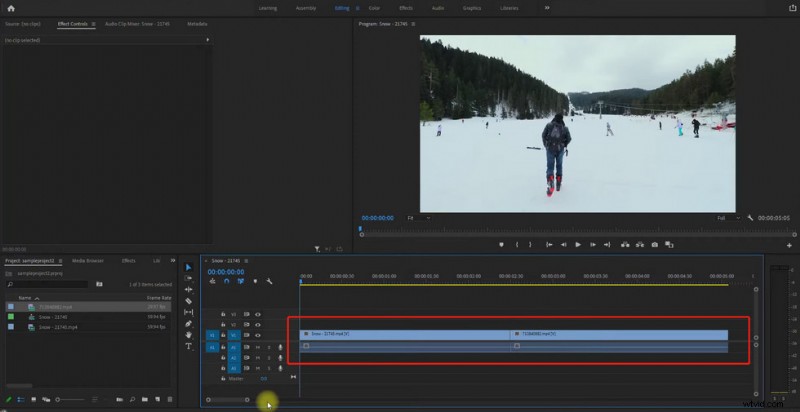Screen dimensions: 800x412
Task: Select the Slip tool
Action: point(188,312)
